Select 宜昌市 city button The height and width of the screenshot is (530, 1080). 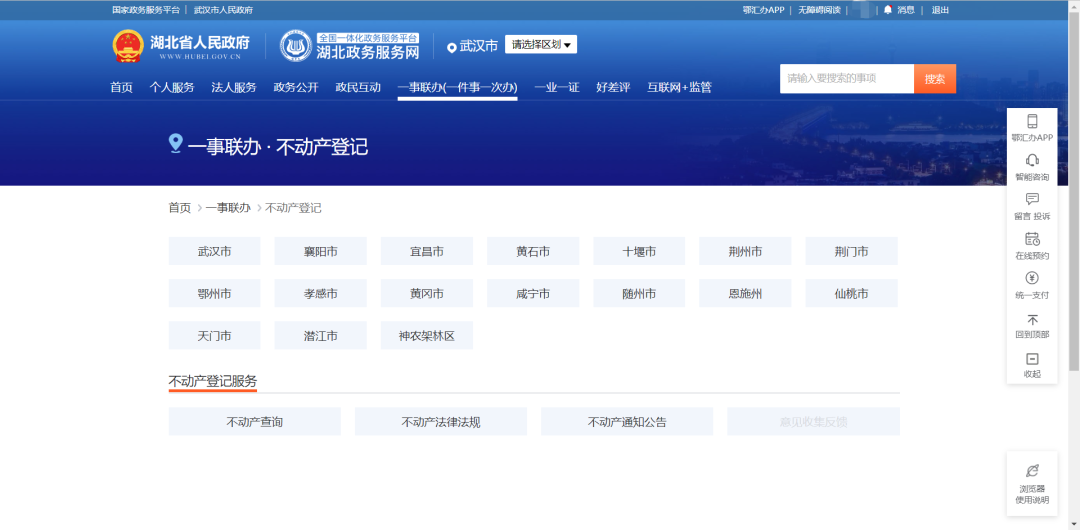coord(427,251)
